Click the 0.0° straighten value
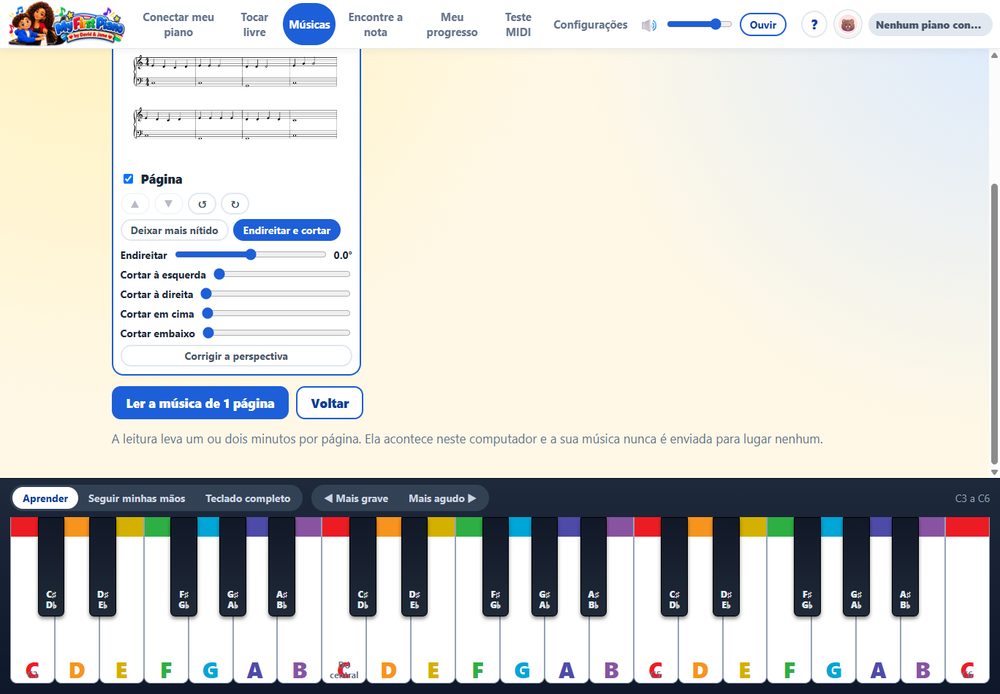The height and width of the screenshot is (694, 1000). (342, 255)
